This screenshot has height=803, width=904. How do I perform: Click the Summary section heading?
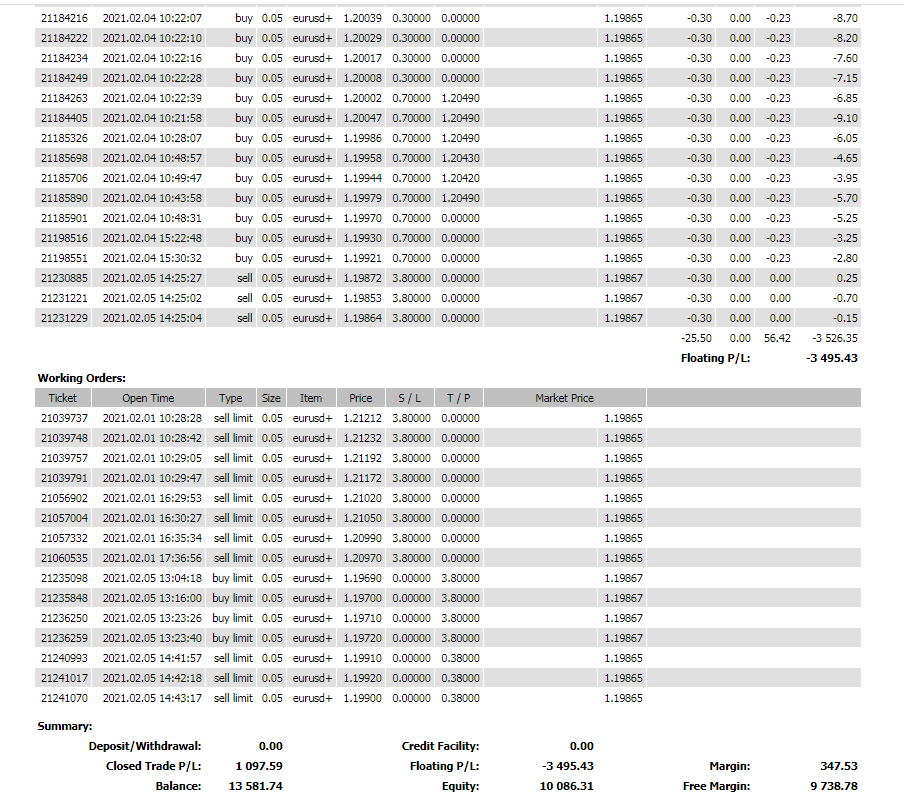click(65, 726)
